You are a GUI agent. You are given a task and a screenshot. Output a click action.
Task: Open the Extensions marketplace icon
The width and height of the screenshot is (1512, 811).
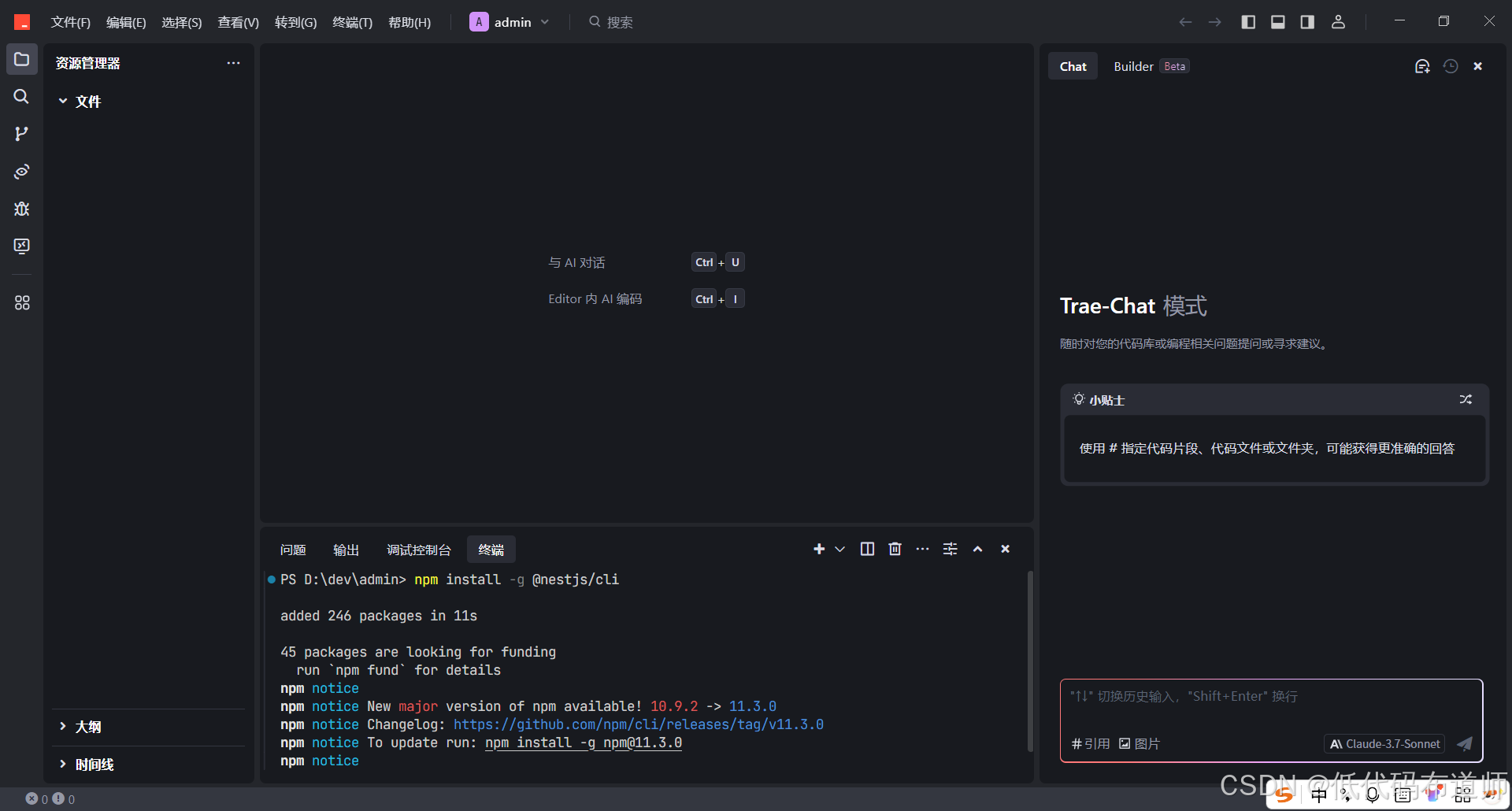click(22, 302)
